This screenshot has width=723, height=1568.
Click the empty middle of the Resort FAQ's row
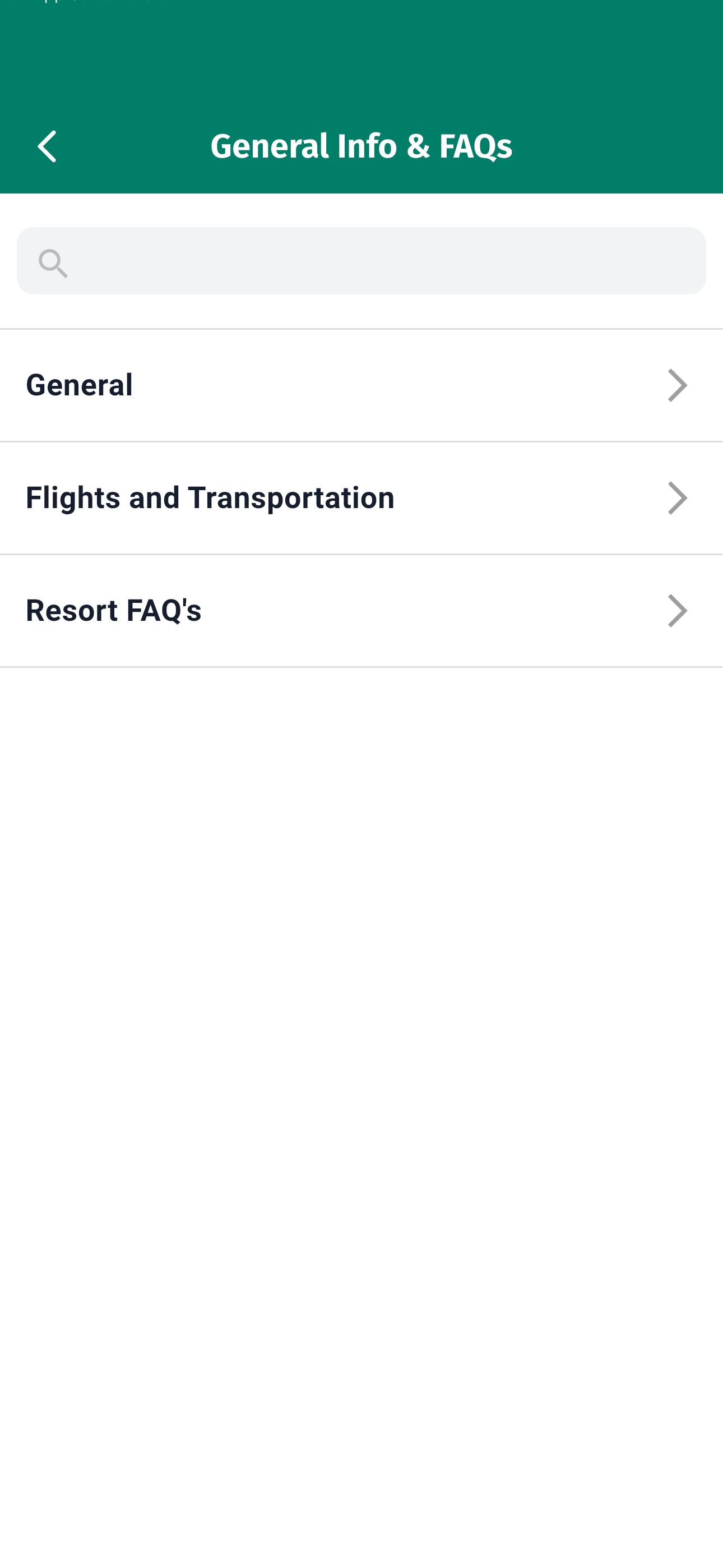point(426,611)
